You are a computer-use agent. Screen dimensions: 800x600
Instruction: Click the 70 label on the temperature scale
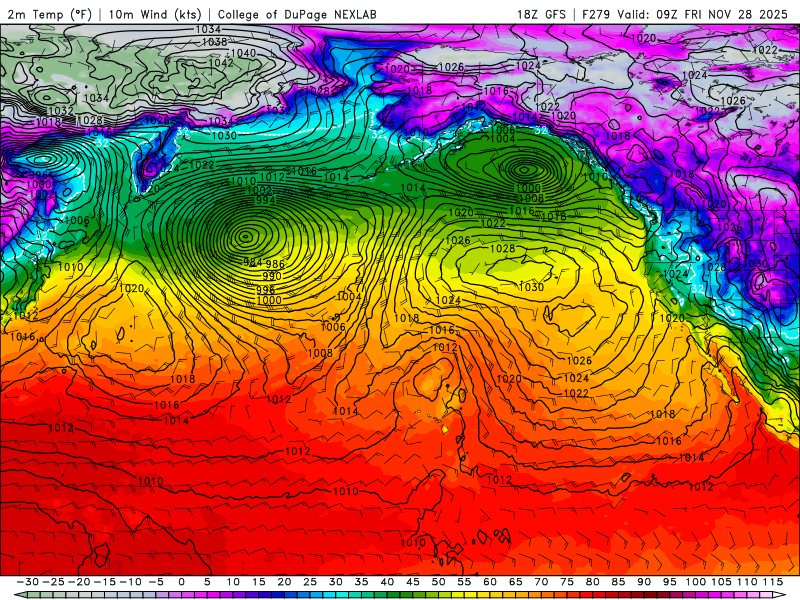click(541, 582)
